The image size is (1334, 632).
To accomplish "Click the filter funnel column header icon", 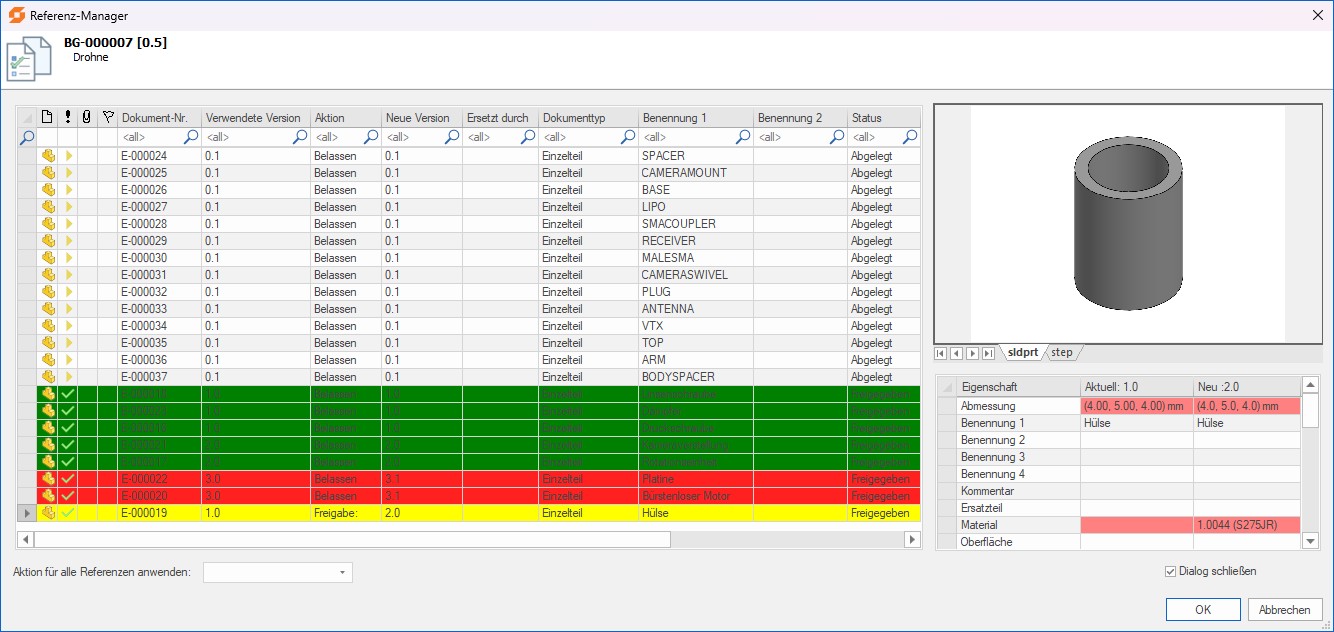I will [108, 118].
